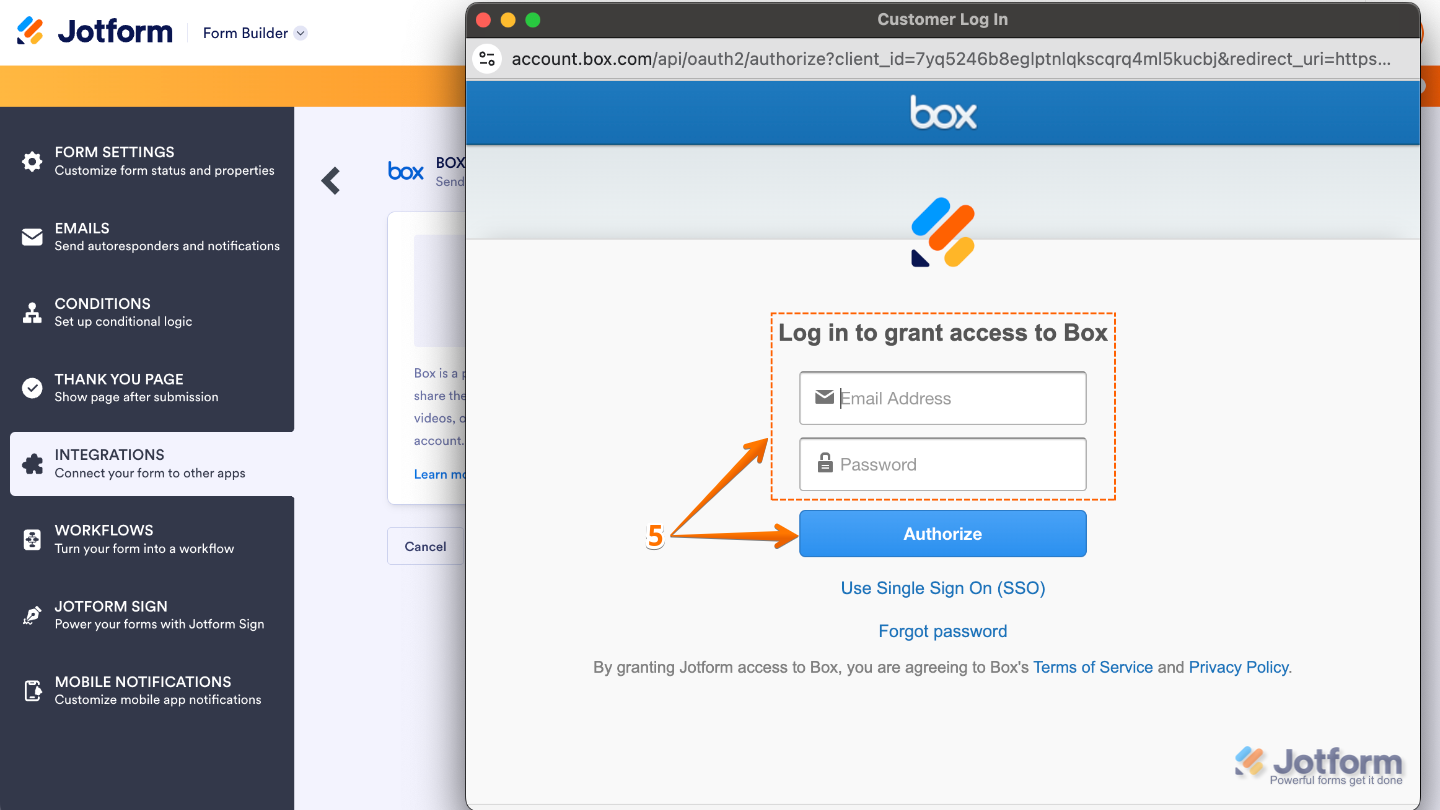Open the MOBILE NOTIFICATIONS tab
Viewport: 1440px width, 810px height.
click(x=147, y=691)
